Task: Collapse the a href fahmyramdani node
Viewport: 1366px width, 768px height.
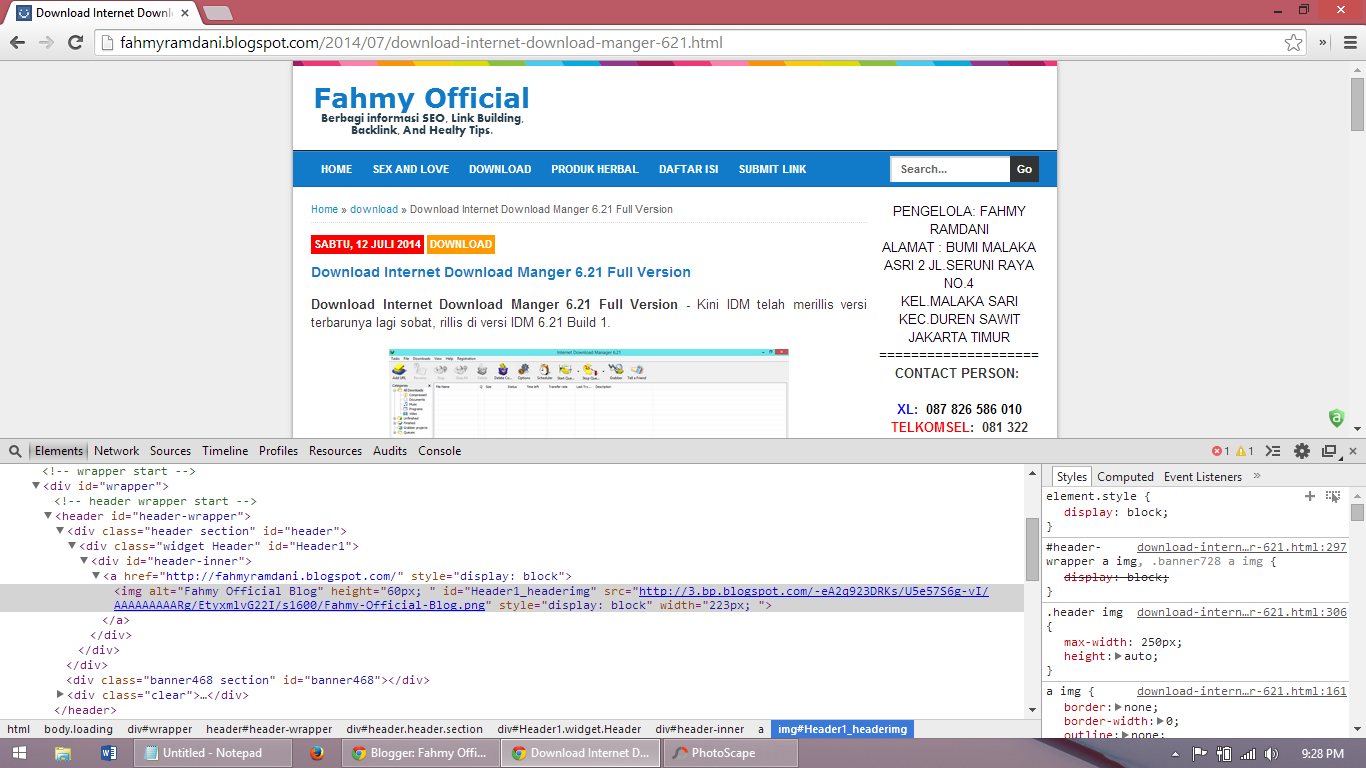Action: tap(96, 576)
